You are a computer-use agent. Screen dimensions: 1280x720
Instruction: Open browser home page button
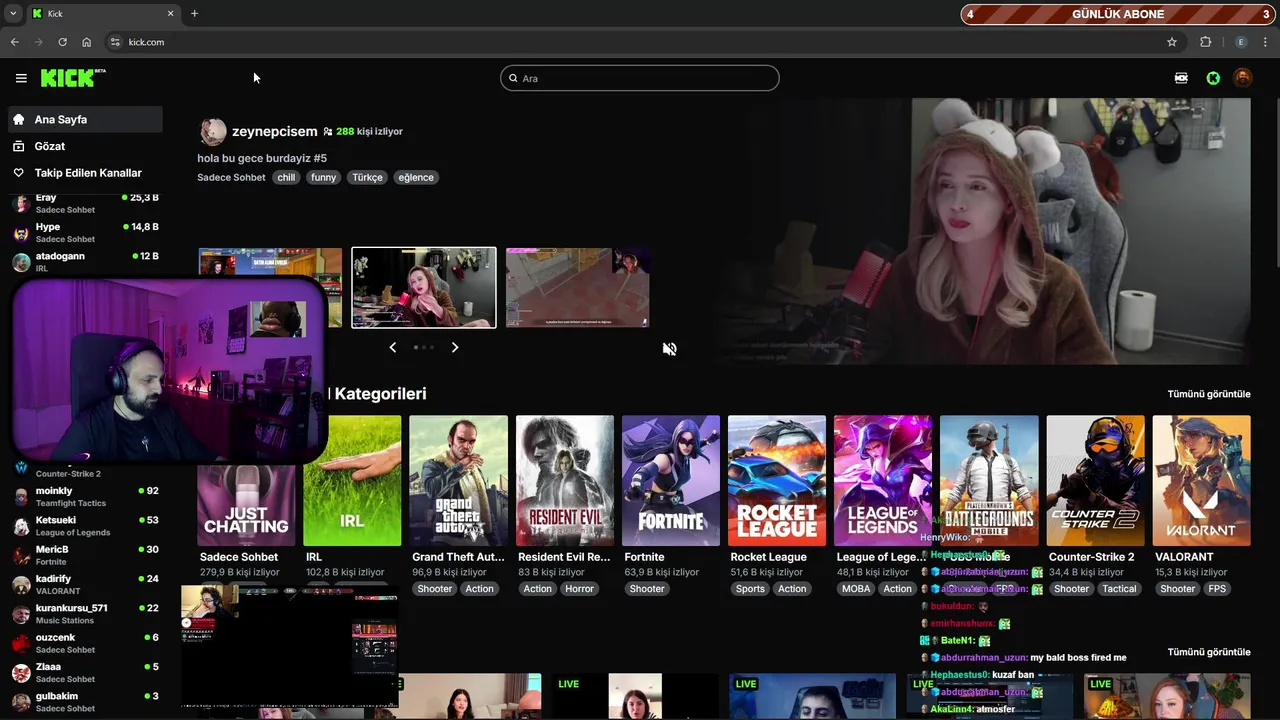pyautogui.click(x=87, y=42)
